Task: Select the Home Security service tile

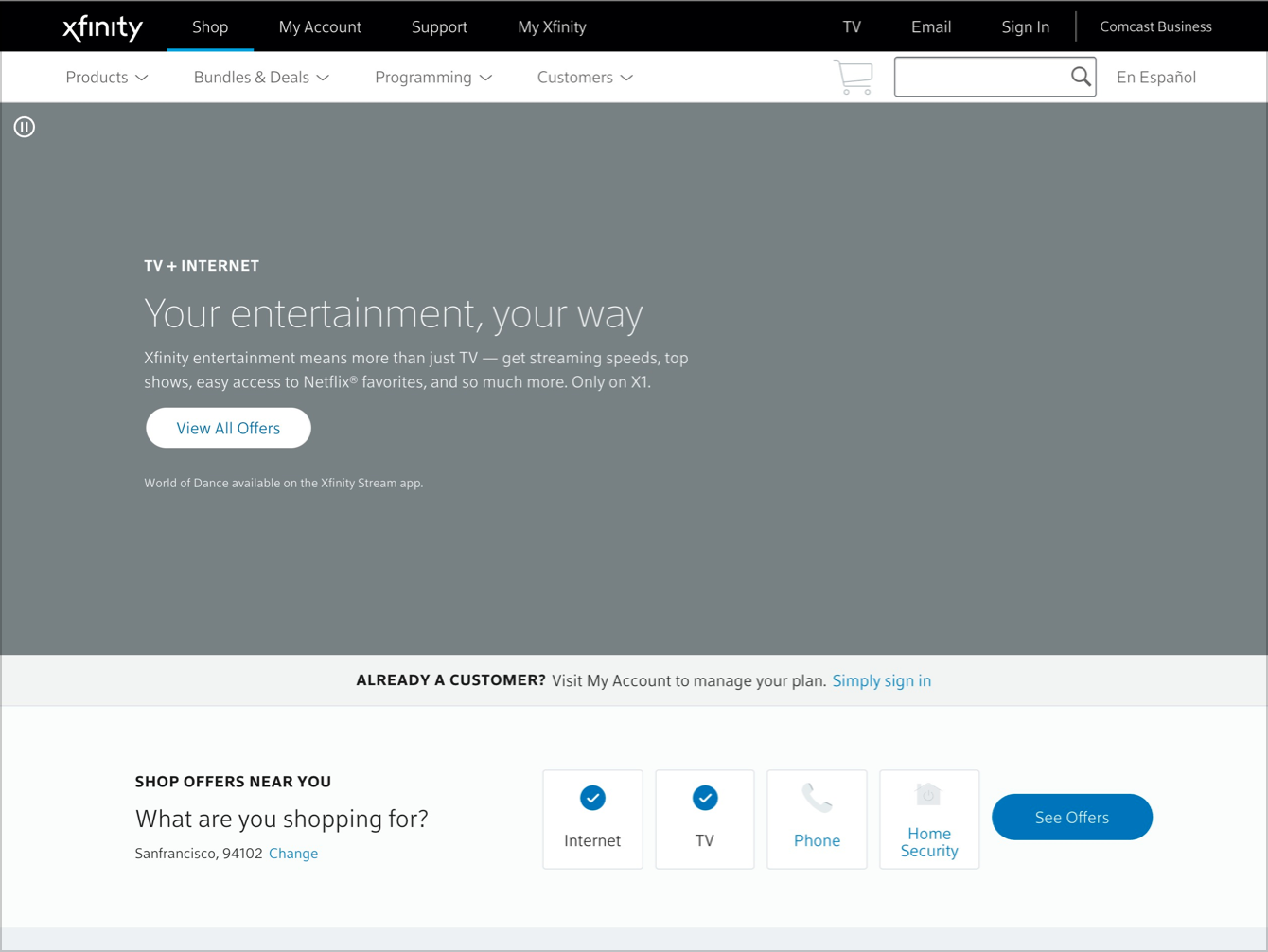Action: tap(929, 820)
